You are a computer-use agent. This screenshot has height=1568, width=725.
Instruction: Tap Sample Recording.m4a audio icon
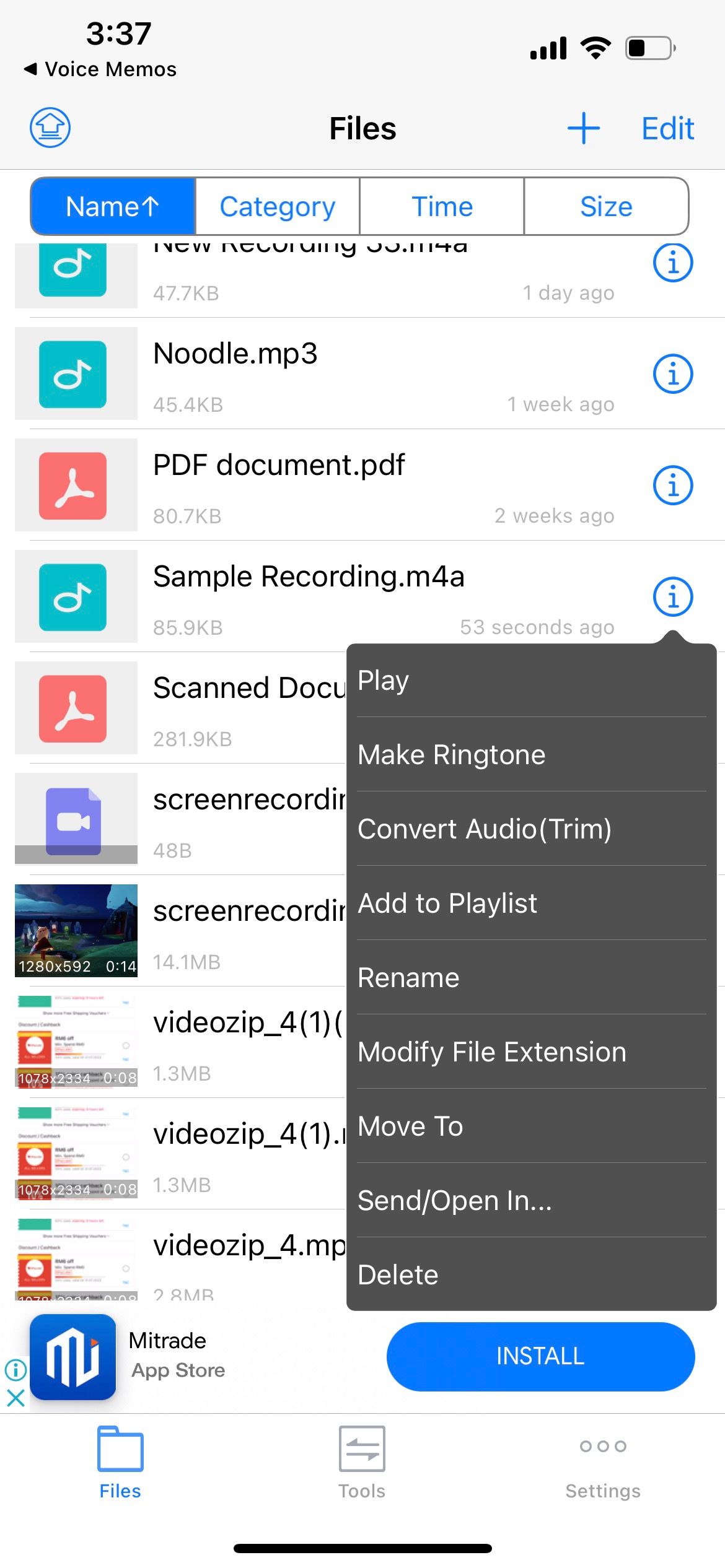[73, 597]
